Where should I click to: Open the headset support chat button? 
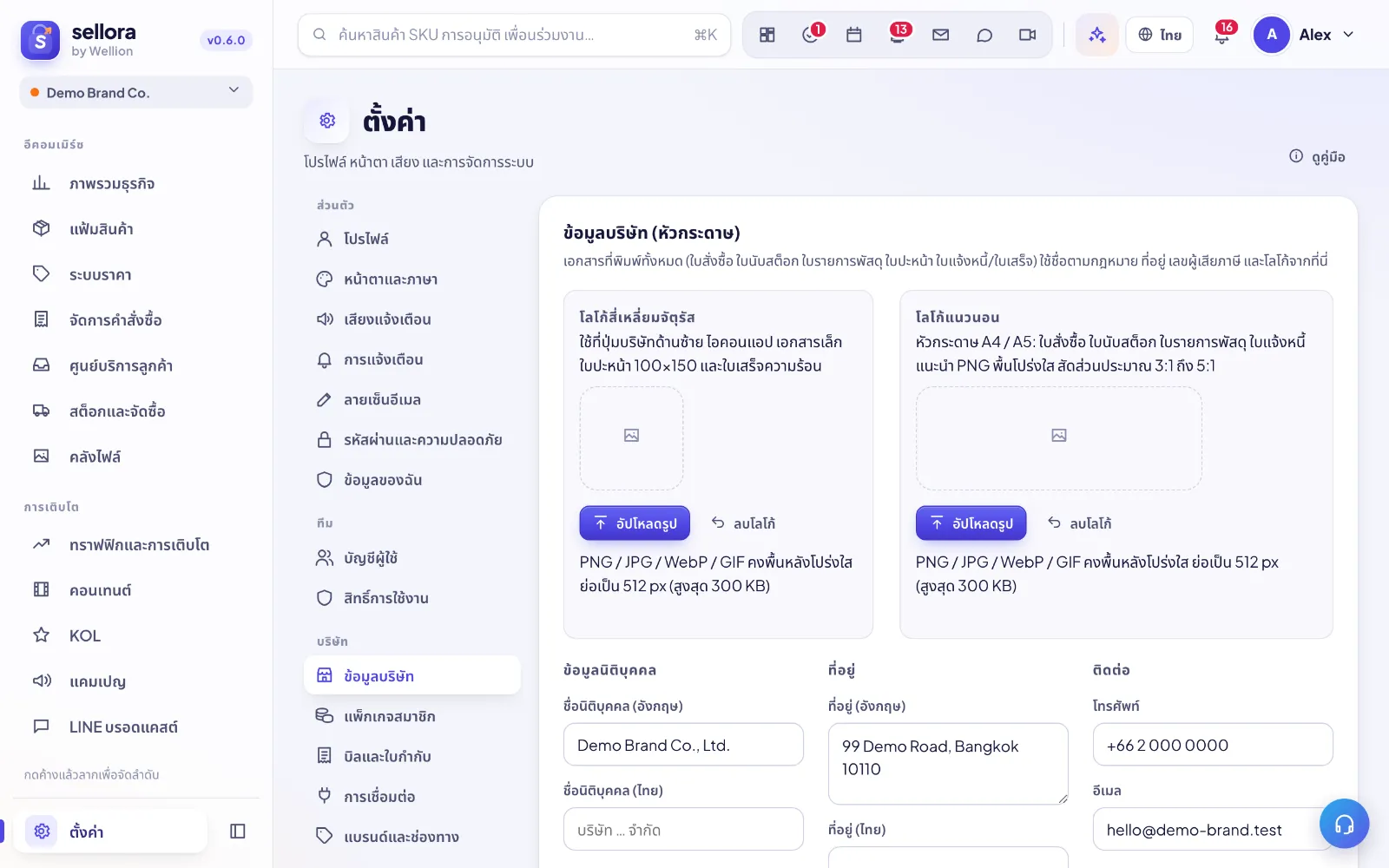(x=1344, y=824)
